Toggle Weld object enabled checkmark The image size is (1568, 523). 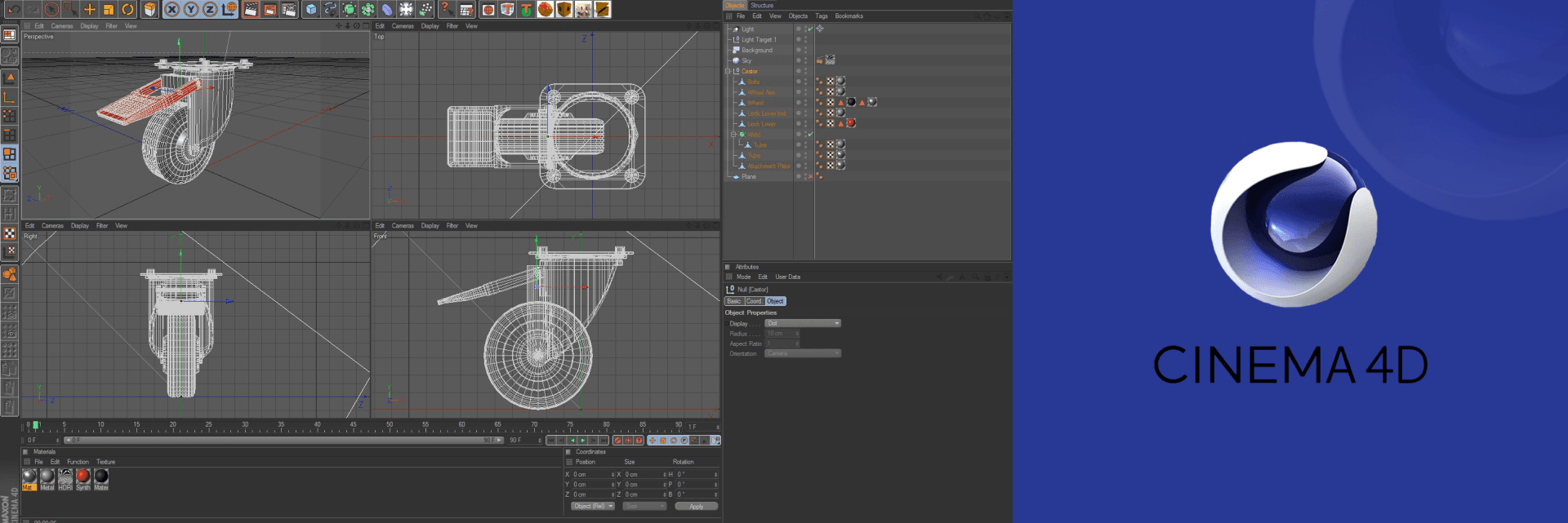click(x=810, y=135)
